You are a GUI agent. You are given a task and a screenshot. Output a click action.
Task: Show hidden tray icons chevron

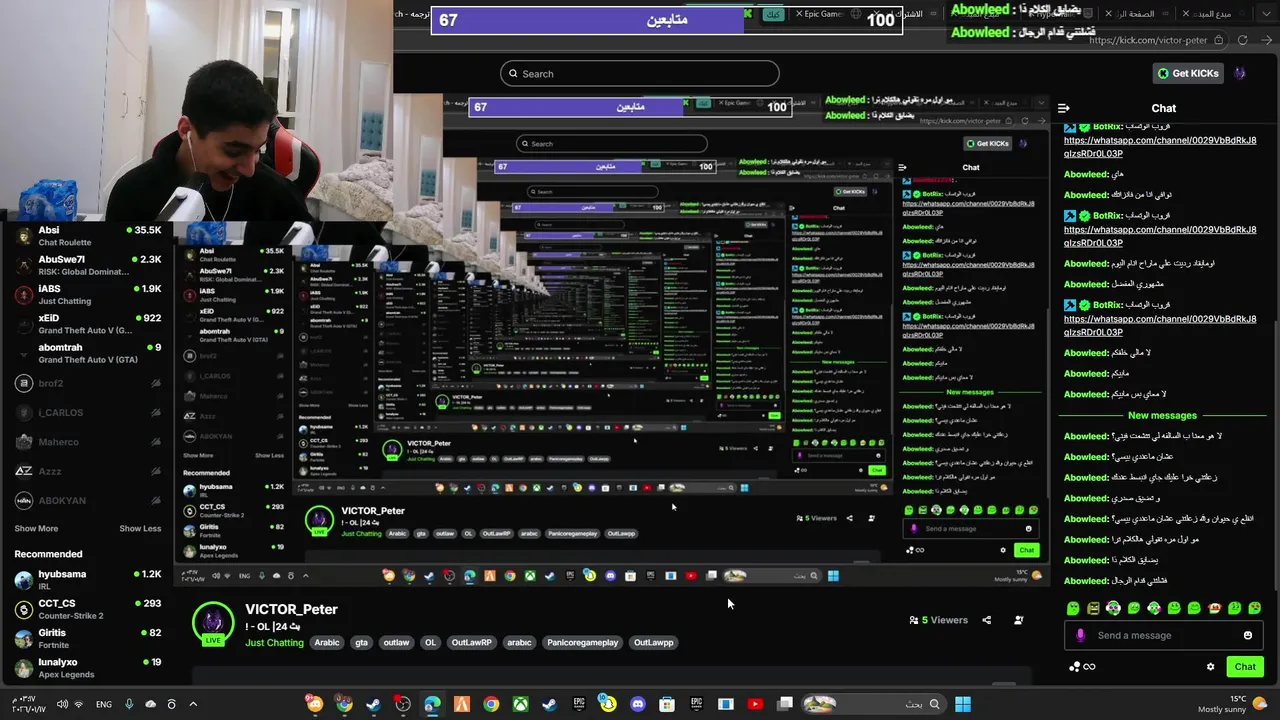click(x=193, y=704)
